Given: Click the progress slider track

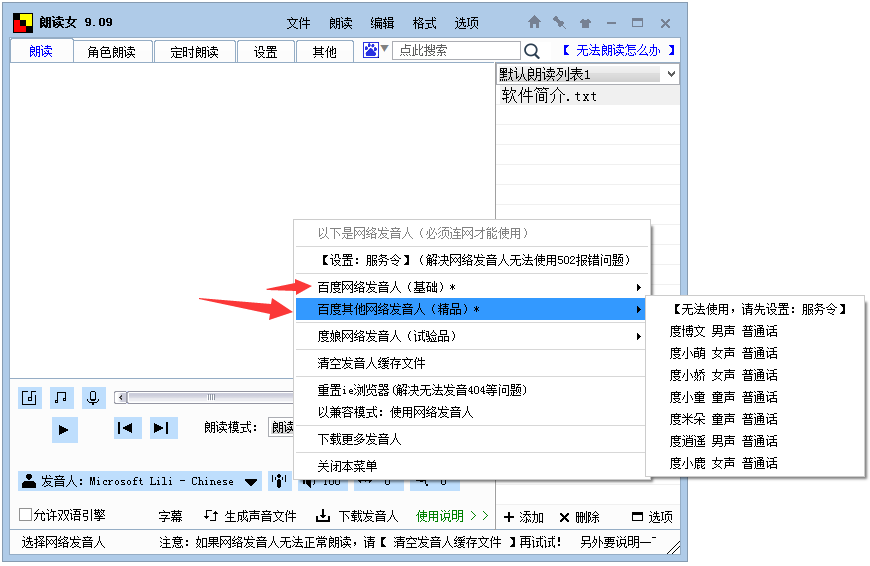Looking at the screenshot, I should pos(211,397).
